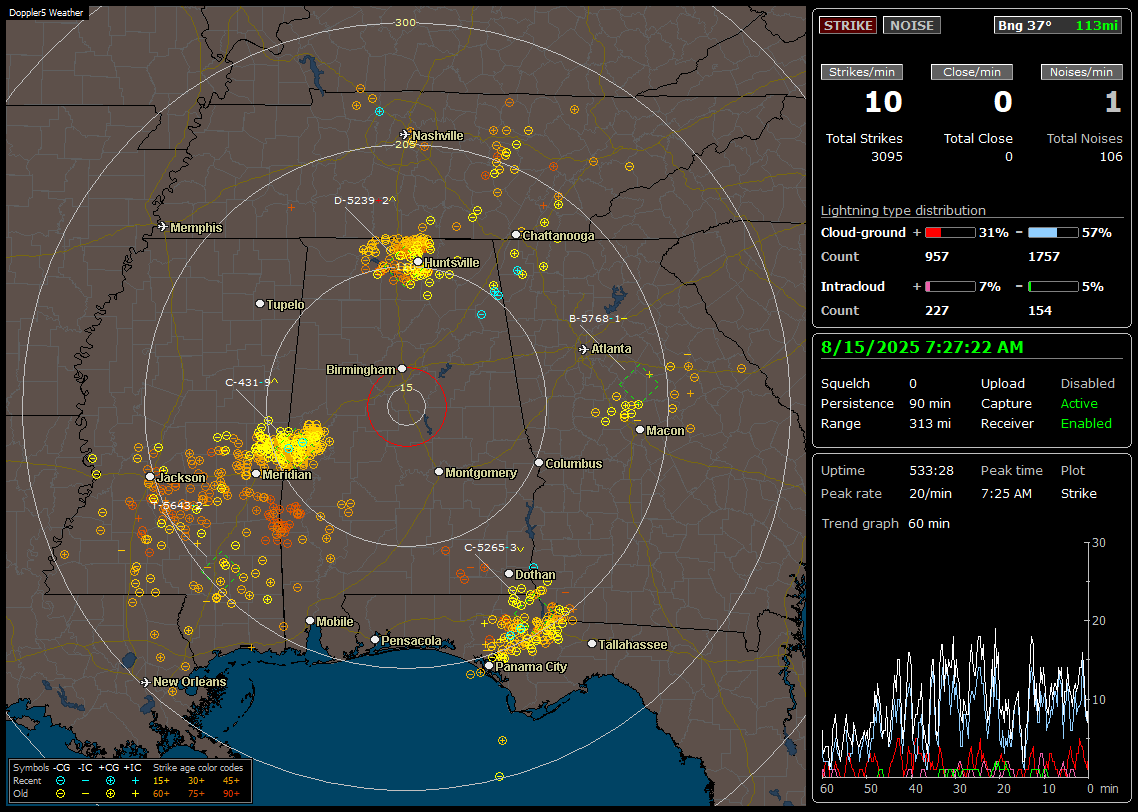This screenshot has width=1138, height=812.
Task: Click the New Orleans airport icon
Action: pos(145,682)
